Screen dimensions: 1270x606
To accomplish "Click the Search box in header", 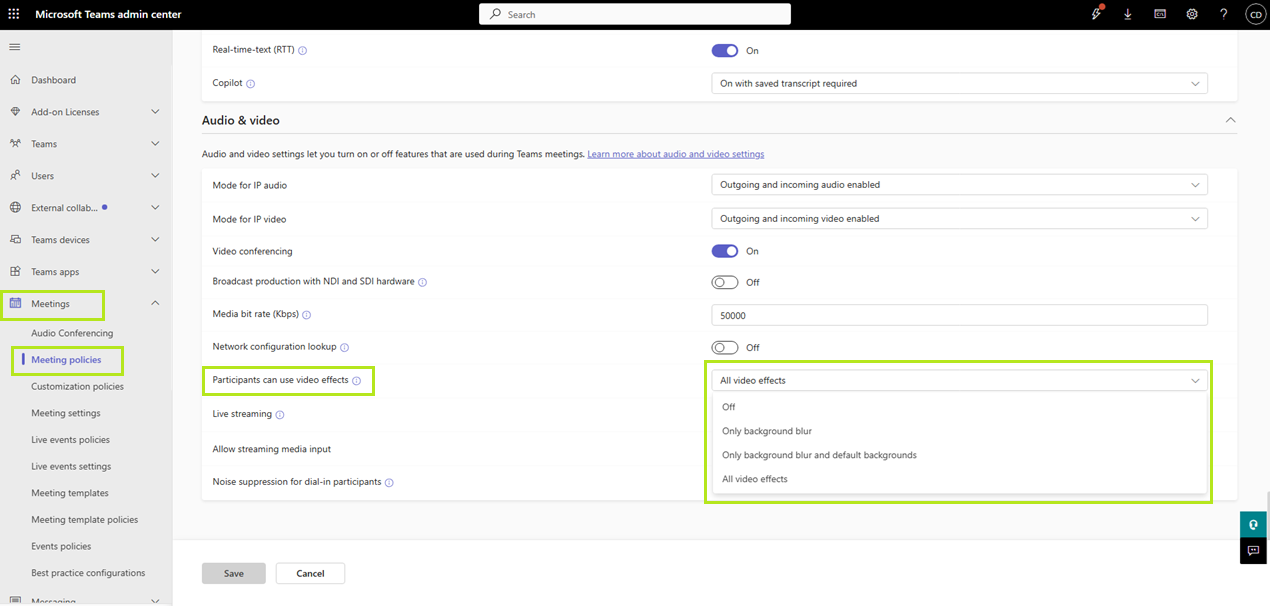I will 635,14.
